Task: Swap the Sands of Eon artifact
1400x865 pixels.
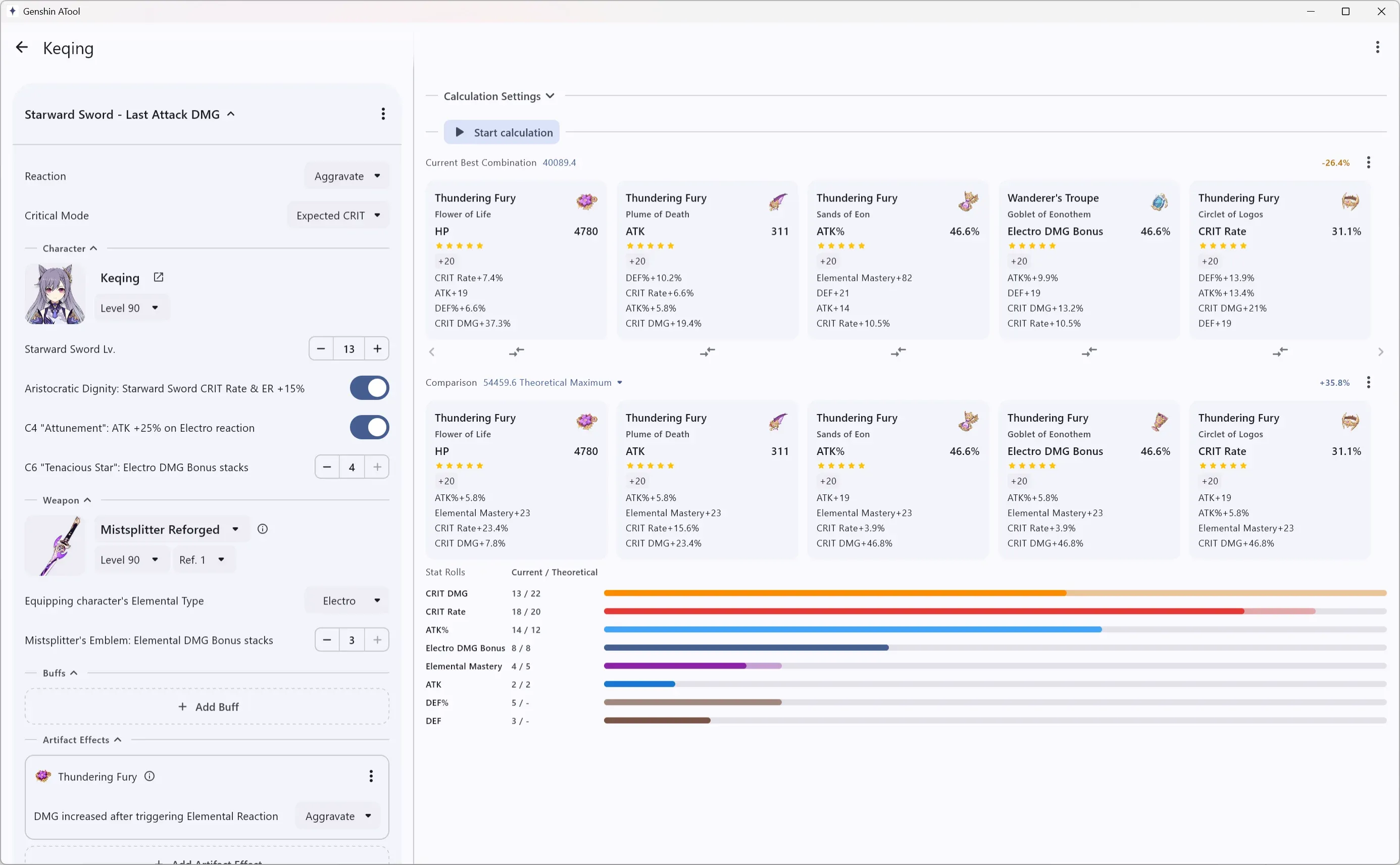Action: pyautogui.click(x=898, y=352)
